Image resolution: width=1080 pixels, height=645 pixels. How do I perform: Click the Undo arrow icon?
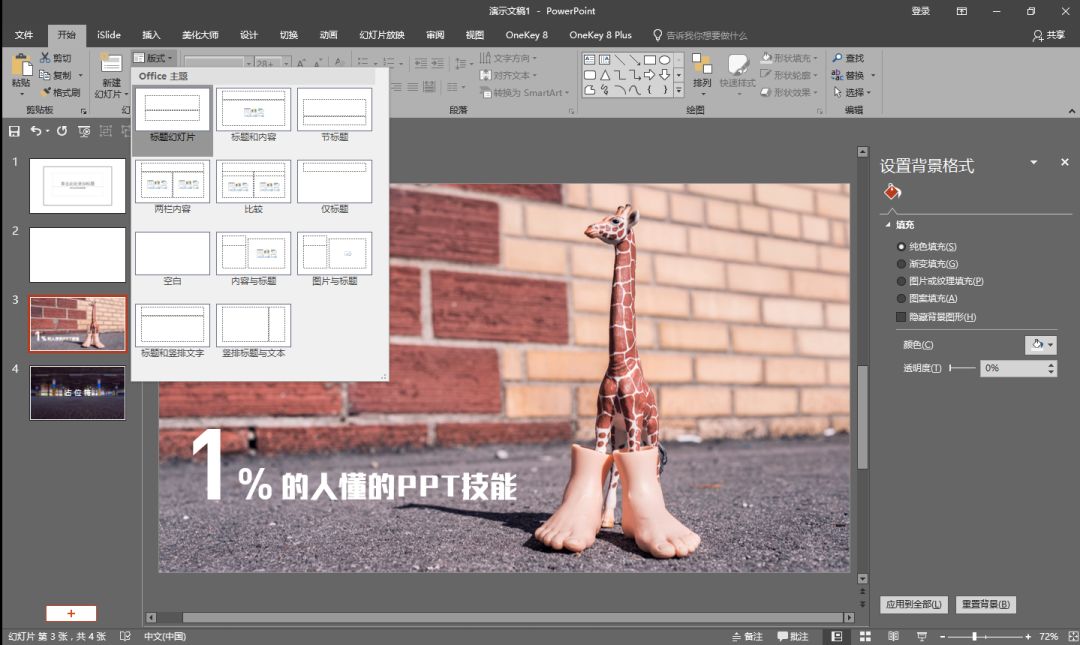coord(36,131)
